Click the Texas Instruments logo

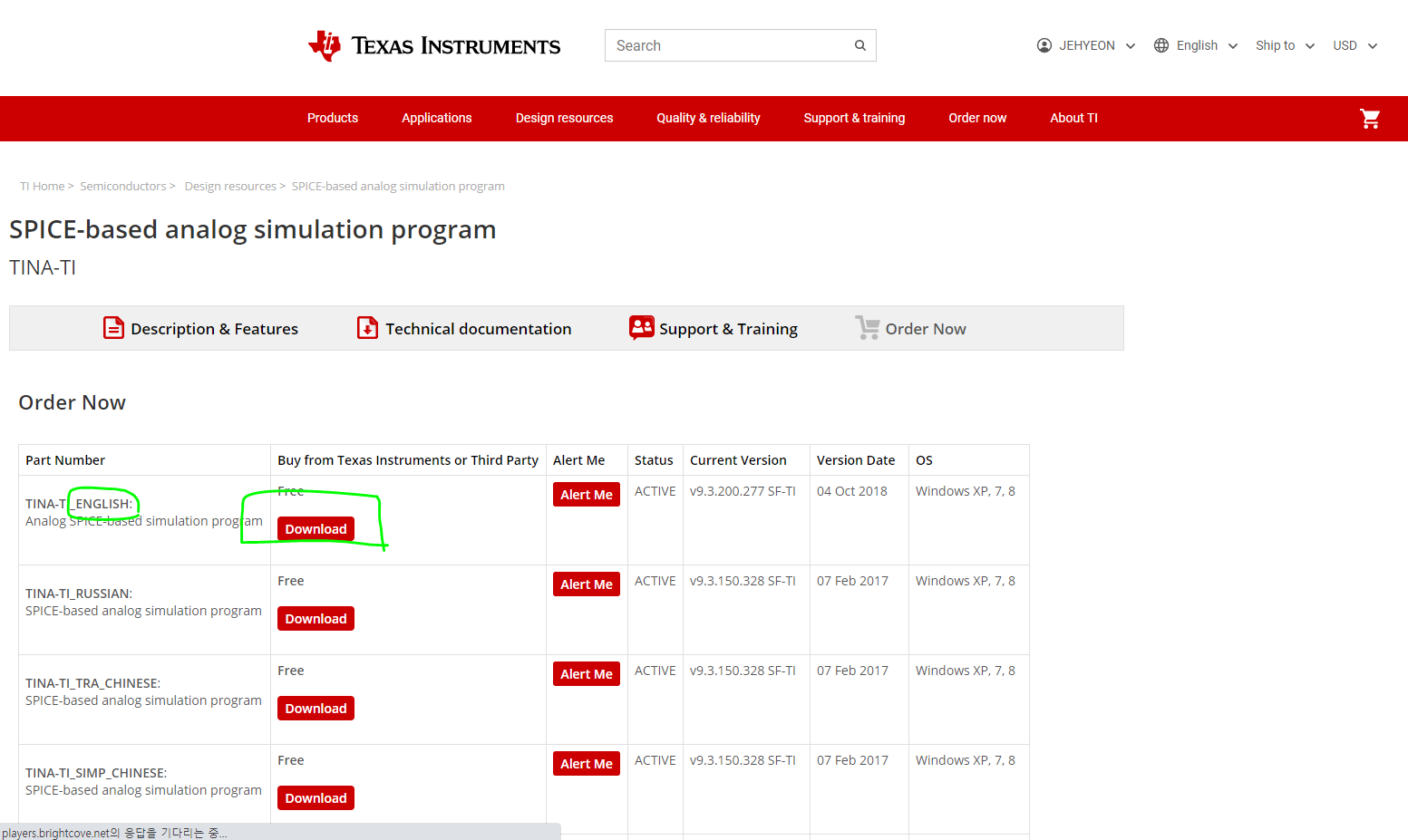pos(434,45)
